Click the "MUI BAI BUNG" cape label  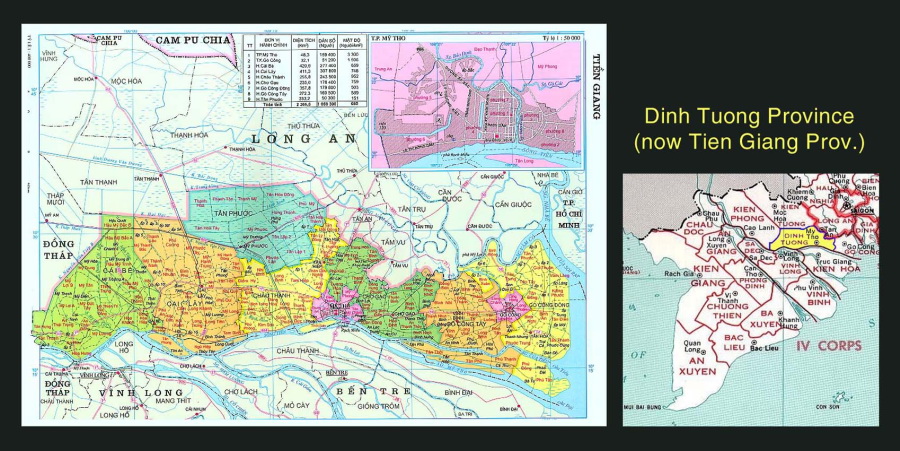[x=642, y=407]
